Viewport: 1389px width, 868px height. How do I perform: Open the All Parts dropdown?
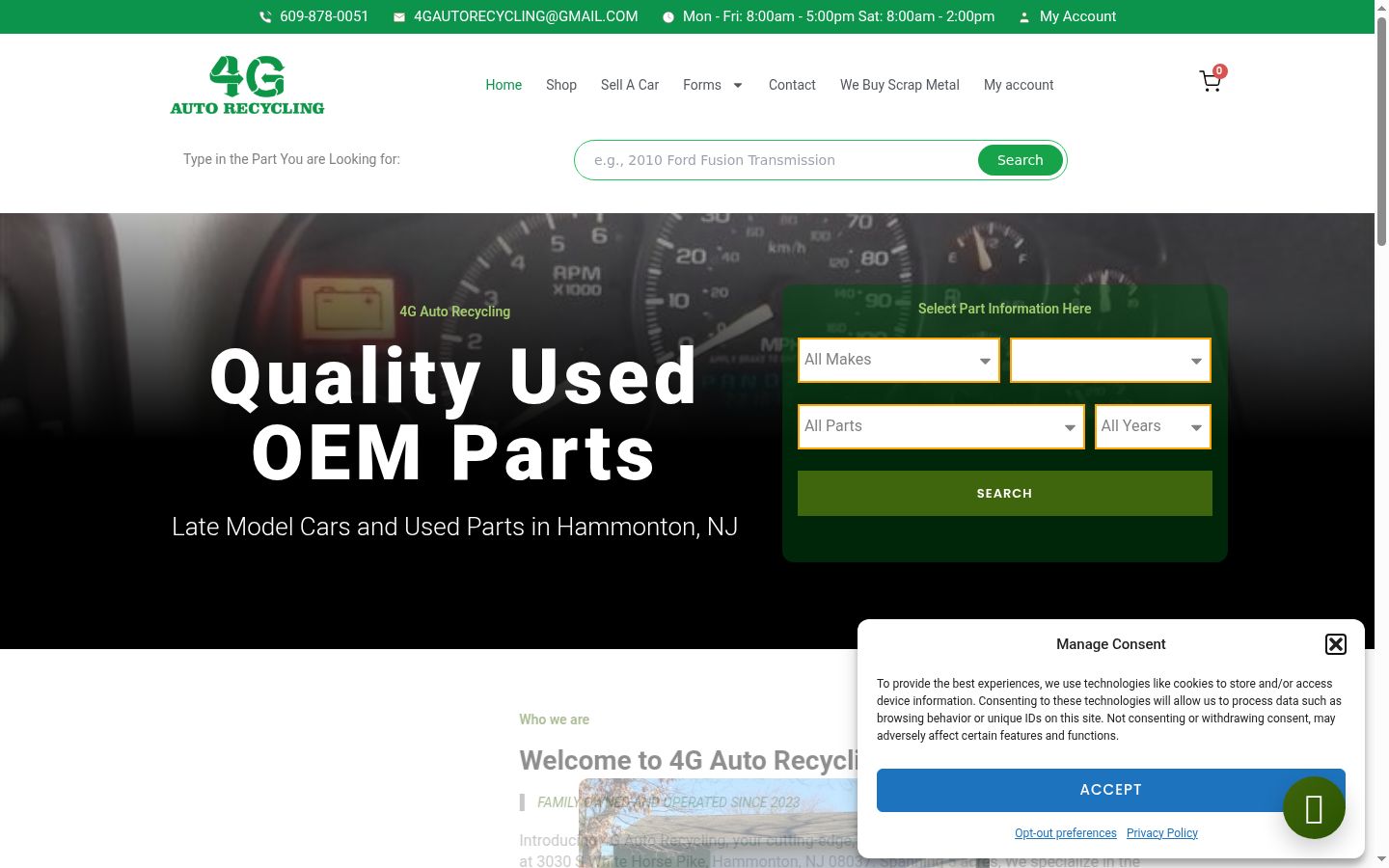[941, 426]
